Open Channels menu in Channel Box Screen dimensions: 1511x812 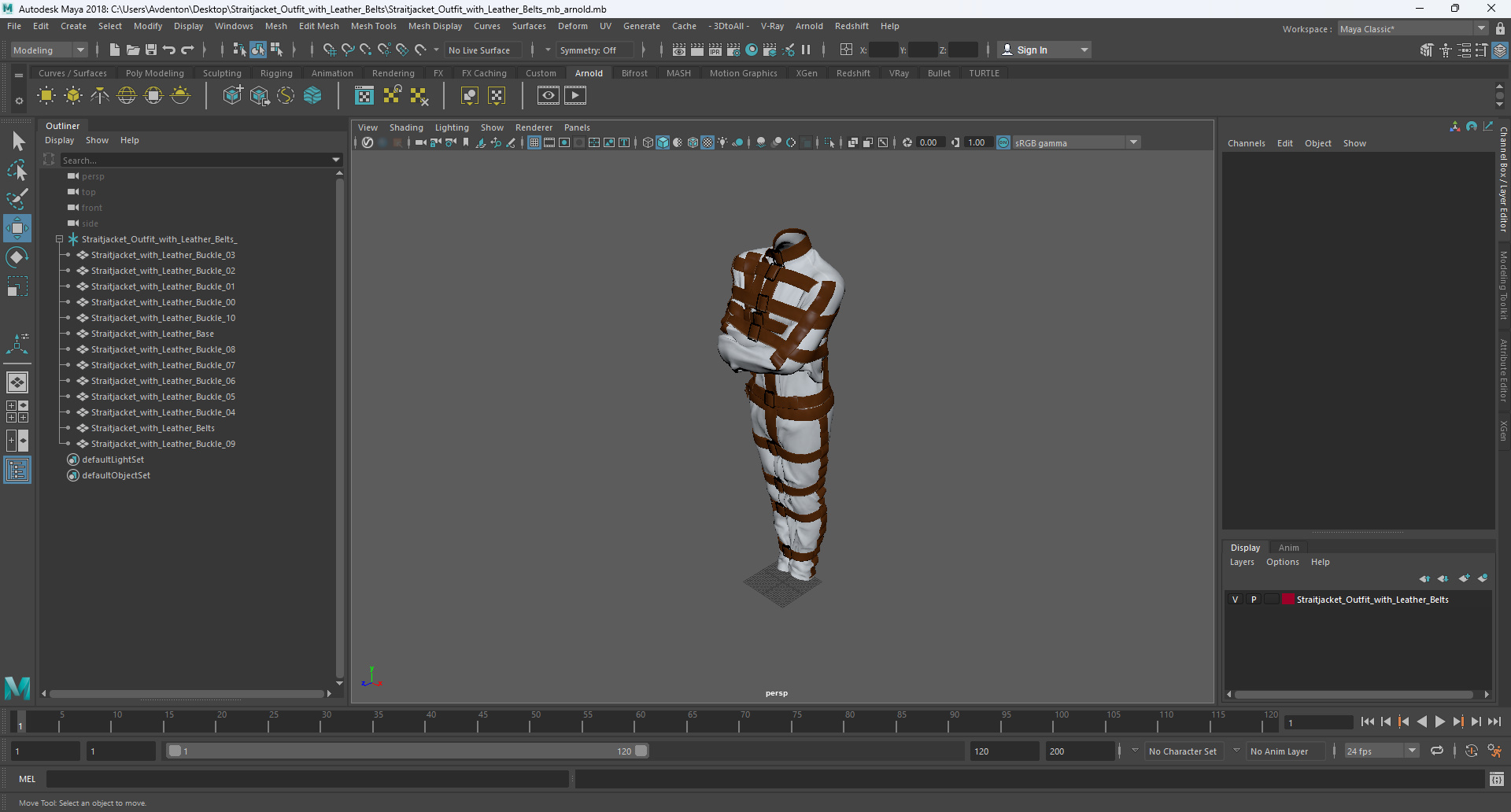click(x=1247, y=143)
